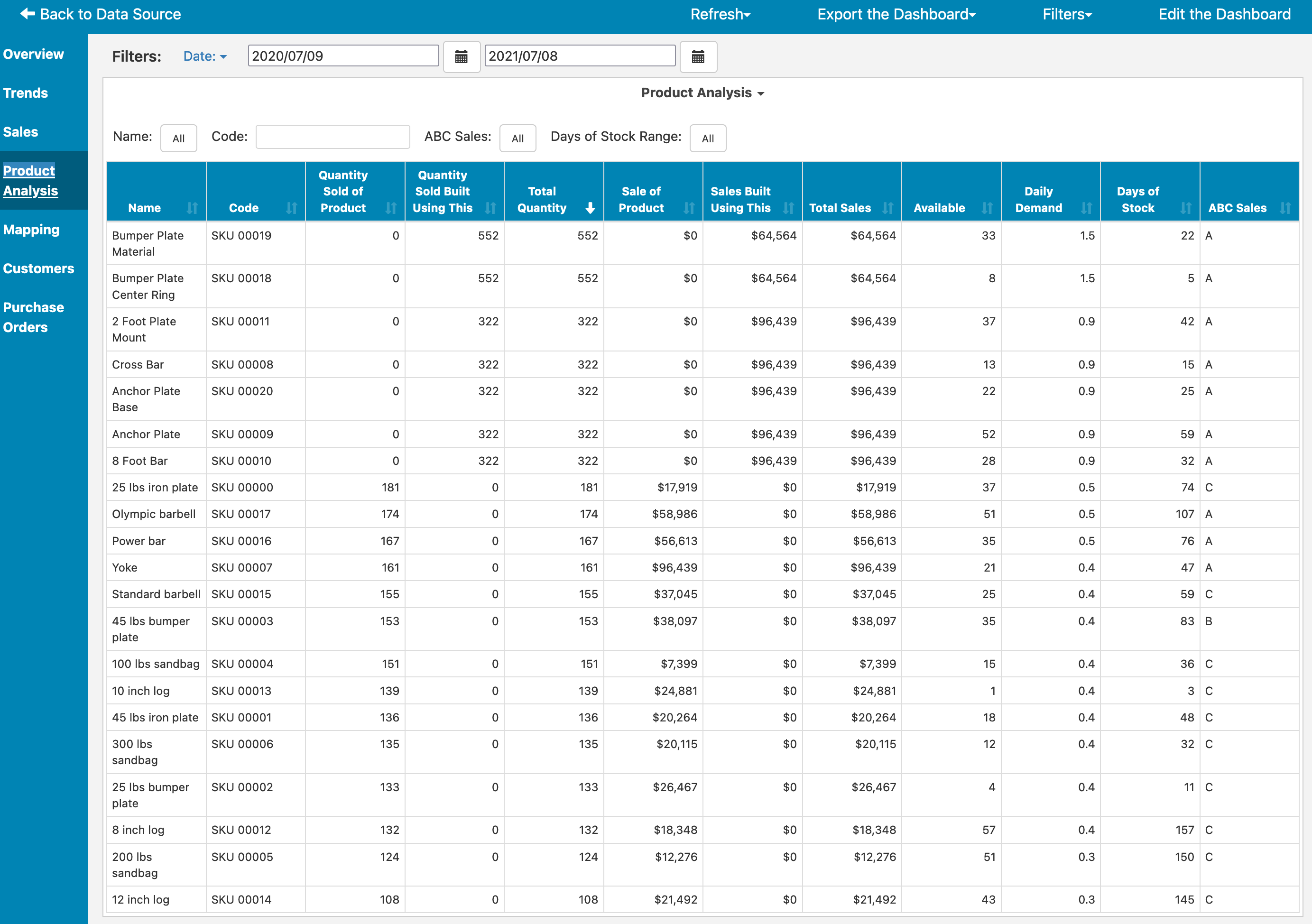Image resolution: width=1312 pixels, height=924 pixels.
Task: Open the Date filter dropdown
Action: 204,56
